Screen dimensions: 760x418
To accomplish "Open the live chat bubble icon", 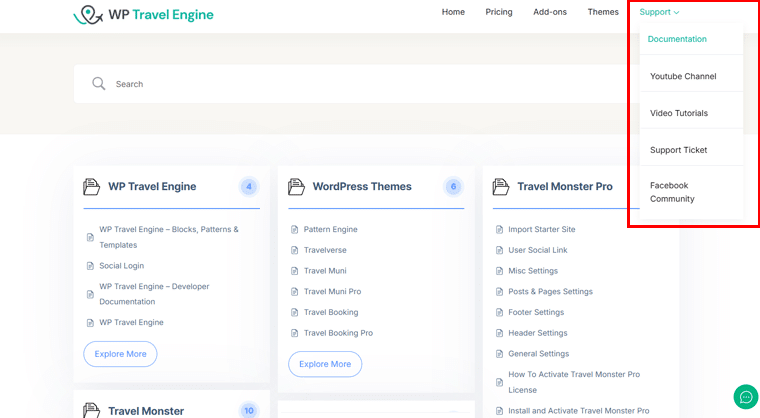I will 745,397.
